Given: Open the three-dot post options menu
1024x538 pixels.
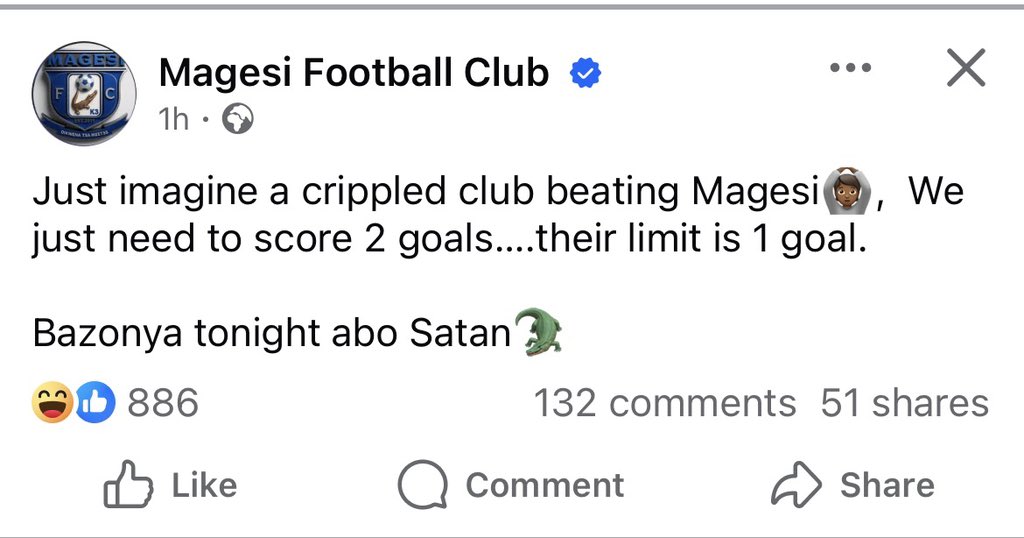Looking at the screenshot, I should pos(850,67).
